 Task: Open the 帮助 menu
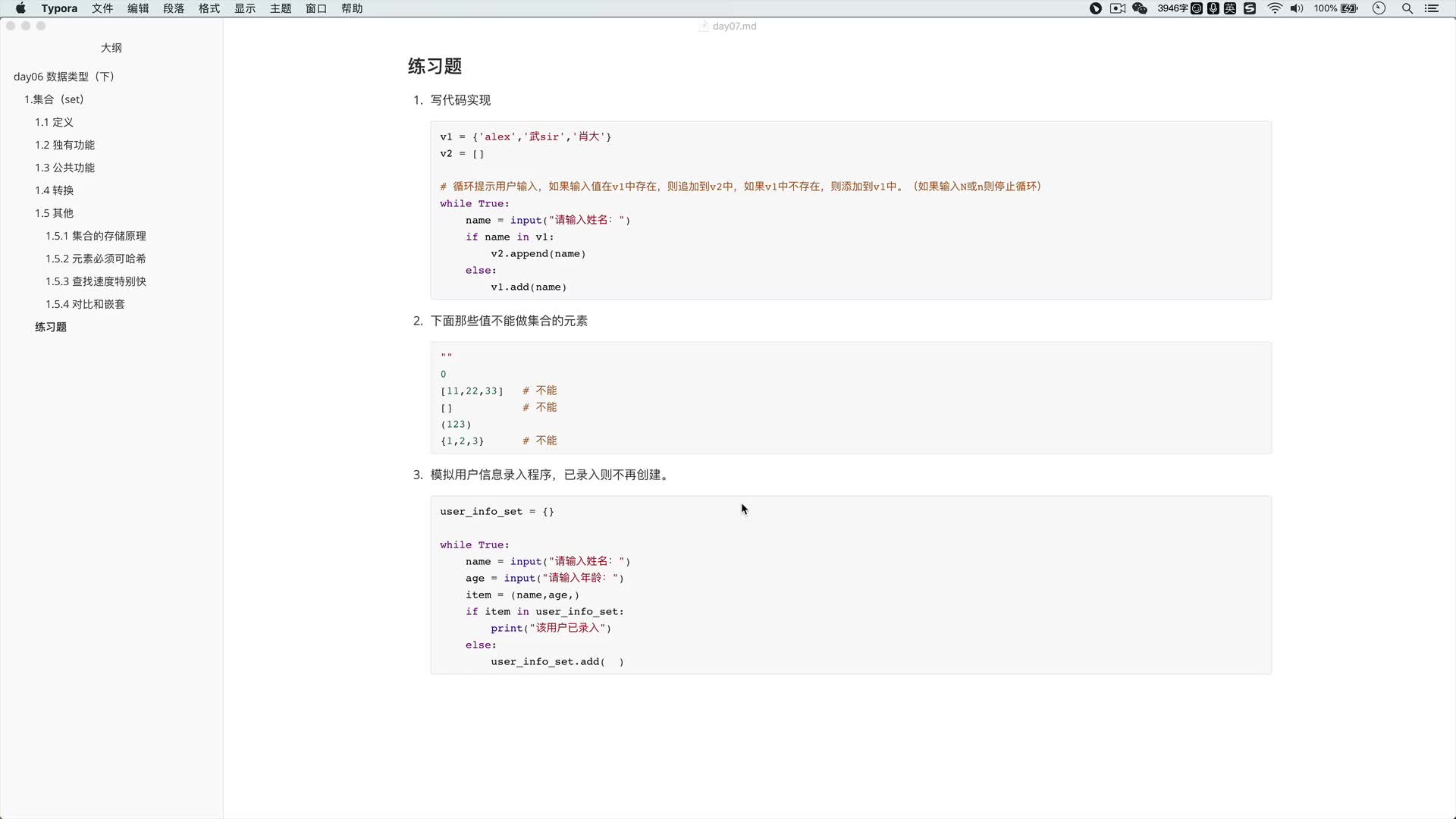click(x=352, y=8)
